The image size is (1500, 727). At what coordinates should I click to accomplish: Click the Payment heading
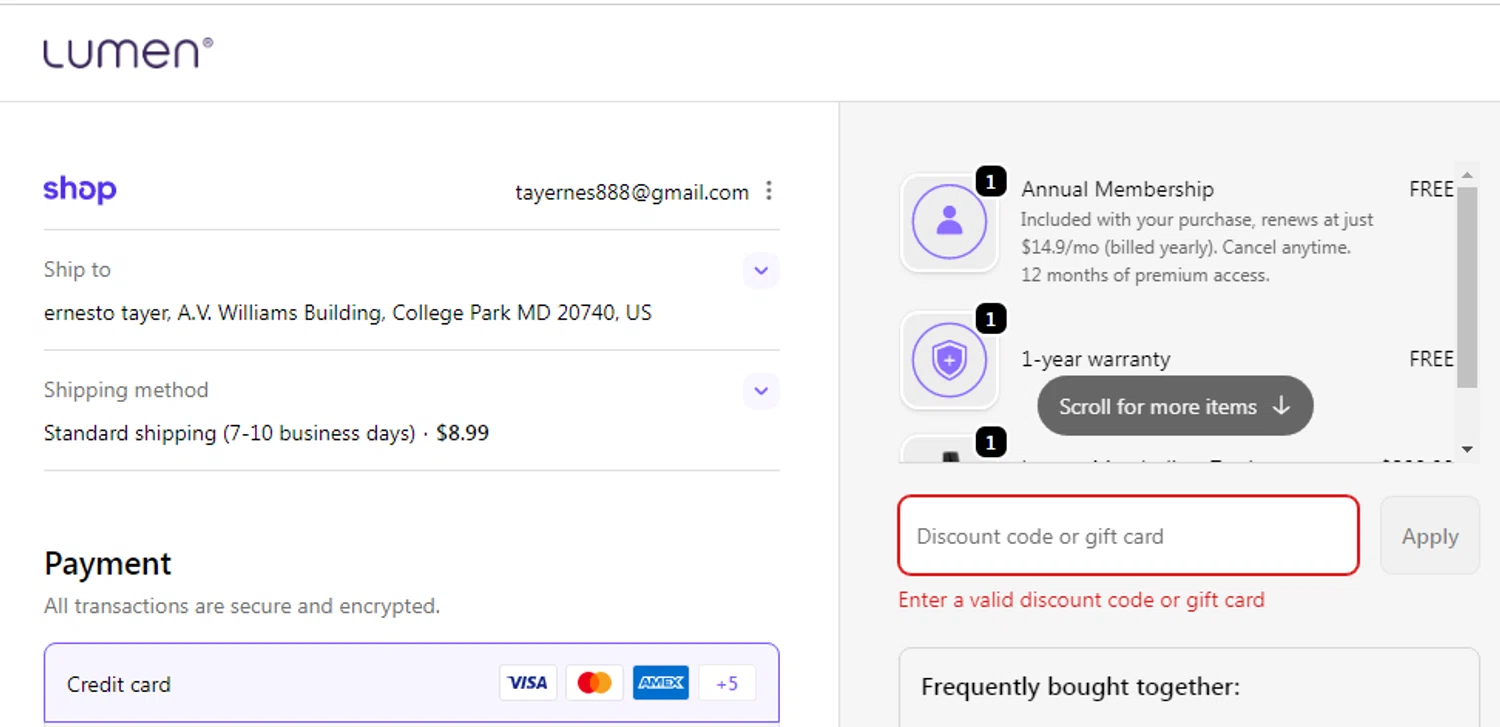(108, 564)
